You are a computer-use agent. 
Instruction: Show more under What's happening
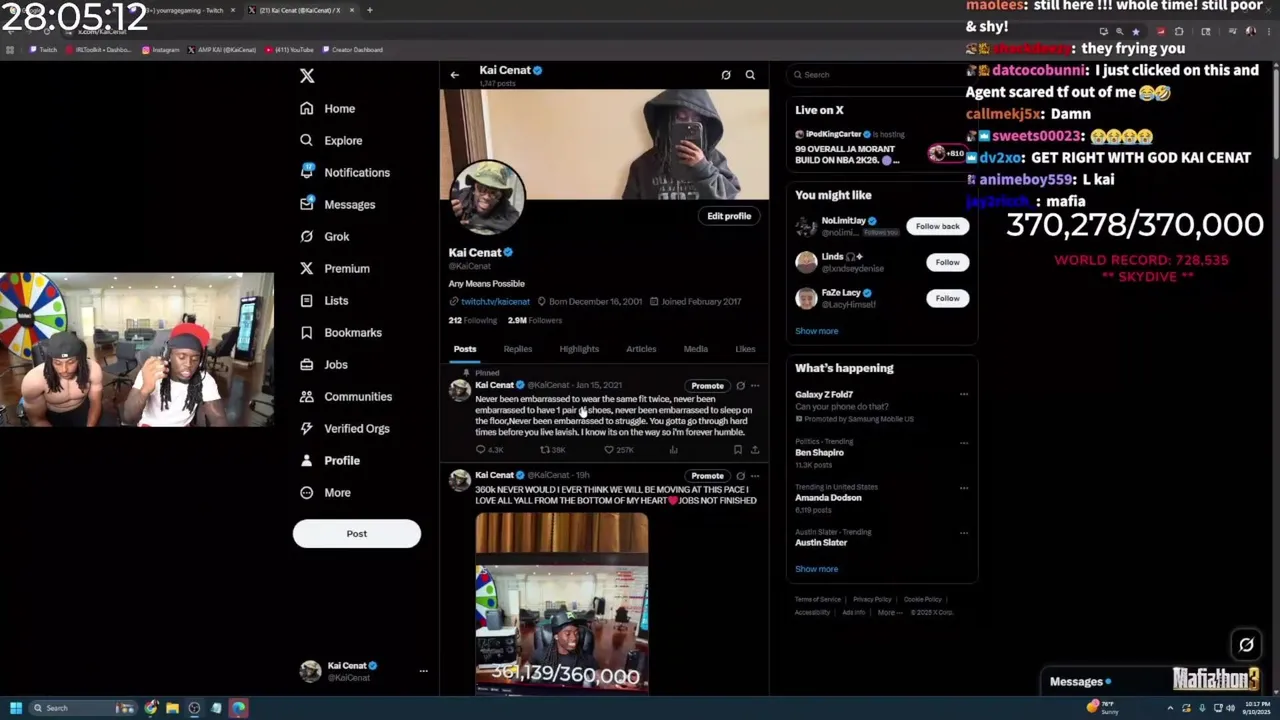(x=817, y=569)
